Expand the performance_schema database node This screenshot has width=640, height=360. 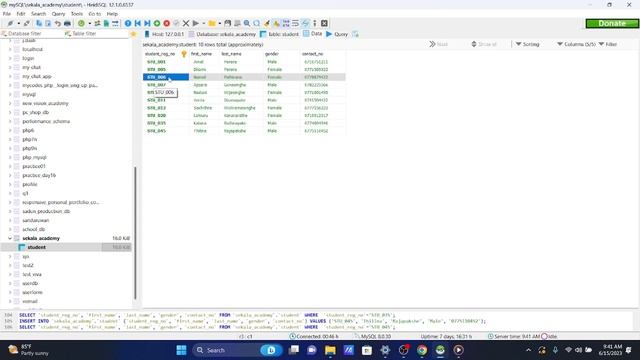coord(10,121)
